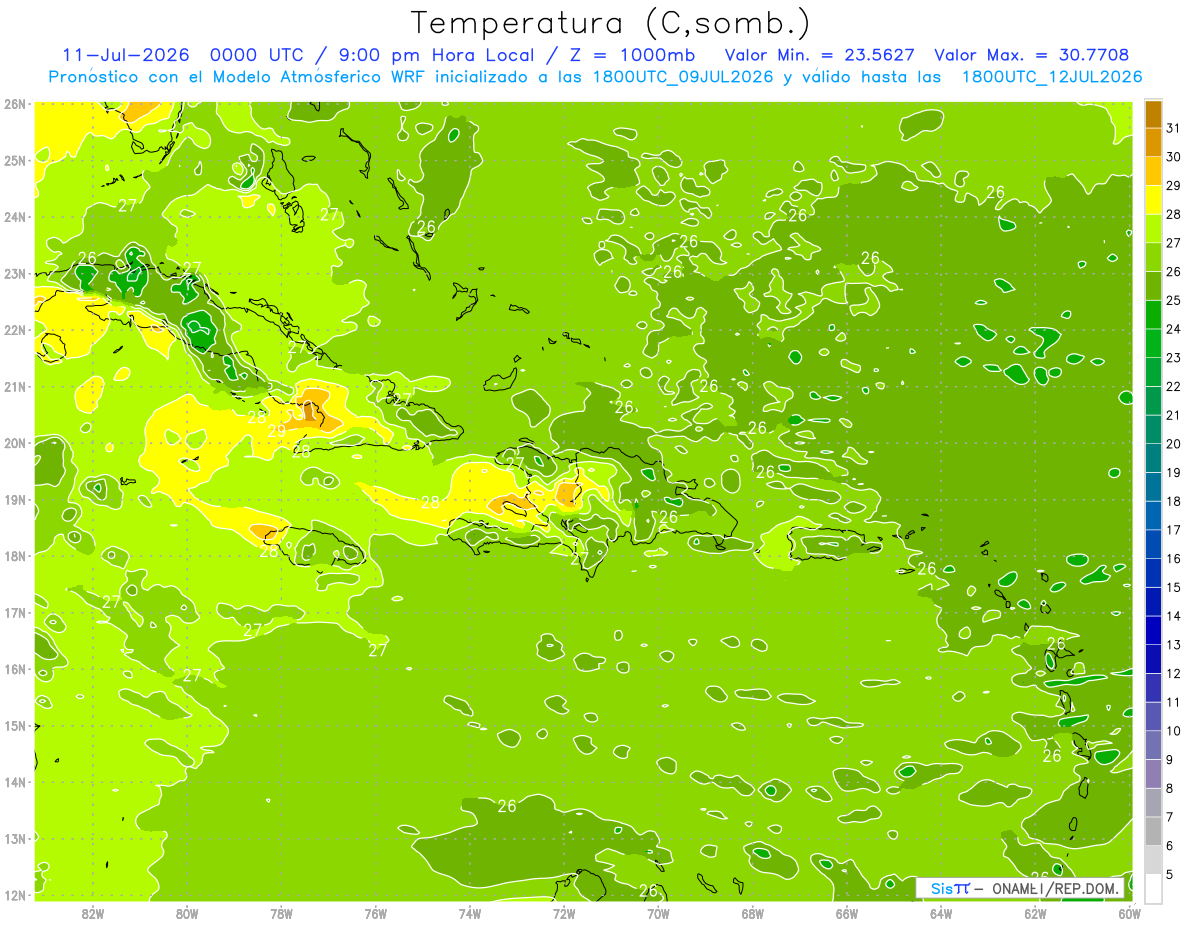Screen dimensions: 1200x927
Task: Click the '22N' latitude axis label
Action: pos(15,330)
